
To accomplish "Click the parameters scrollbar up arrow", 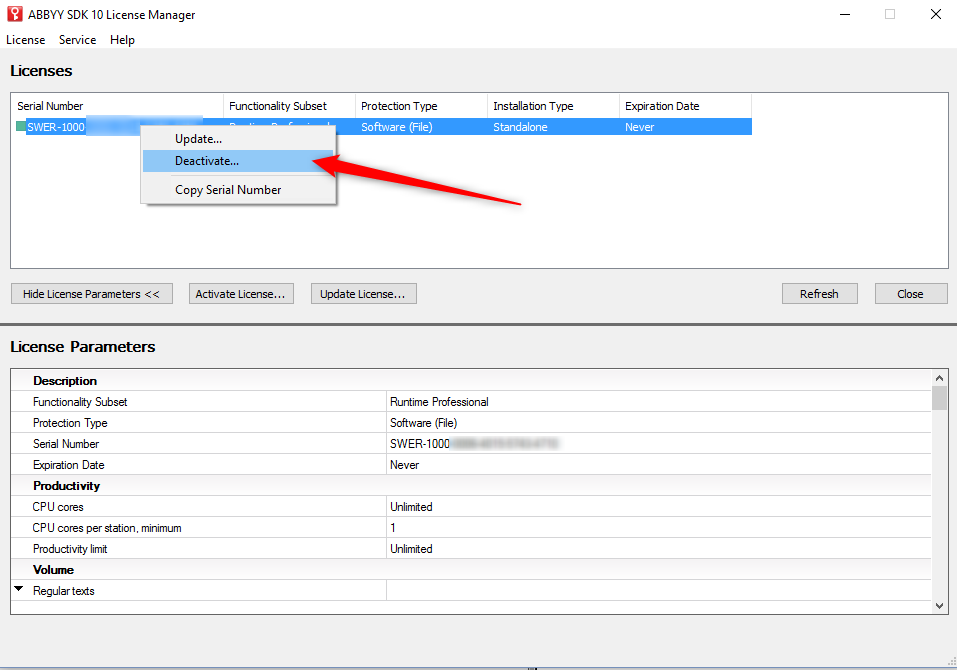I will [x=939, y=378].
